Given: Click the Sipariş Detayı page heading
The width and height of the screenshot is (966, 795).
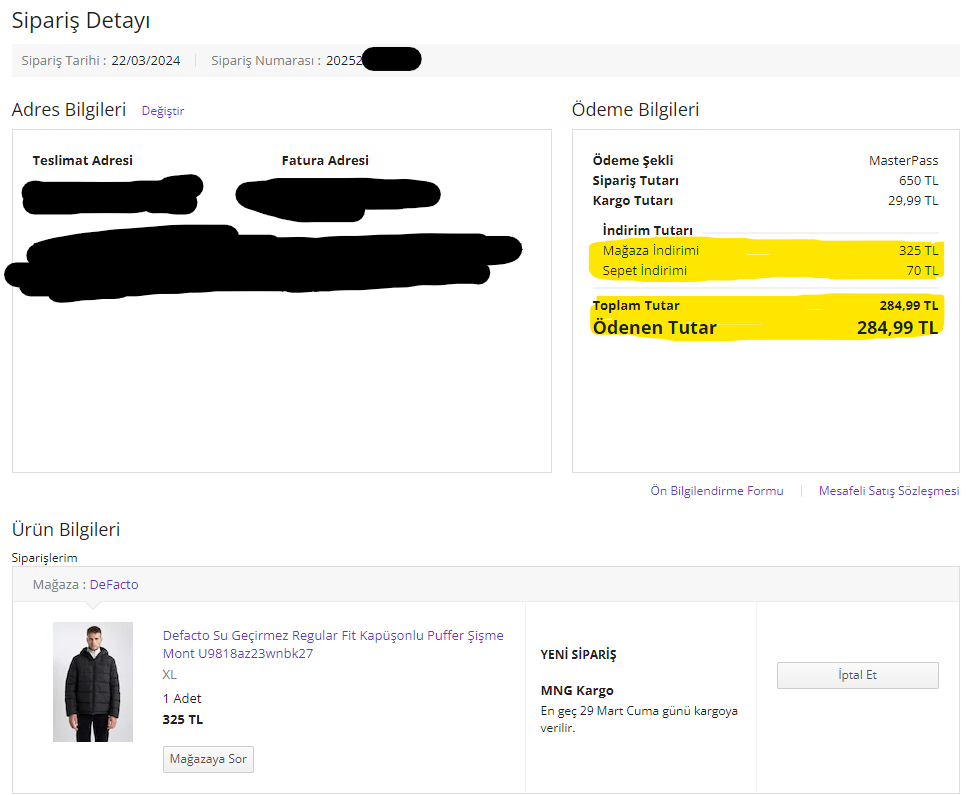Looking at the screenshot, I should coord(81,20).
